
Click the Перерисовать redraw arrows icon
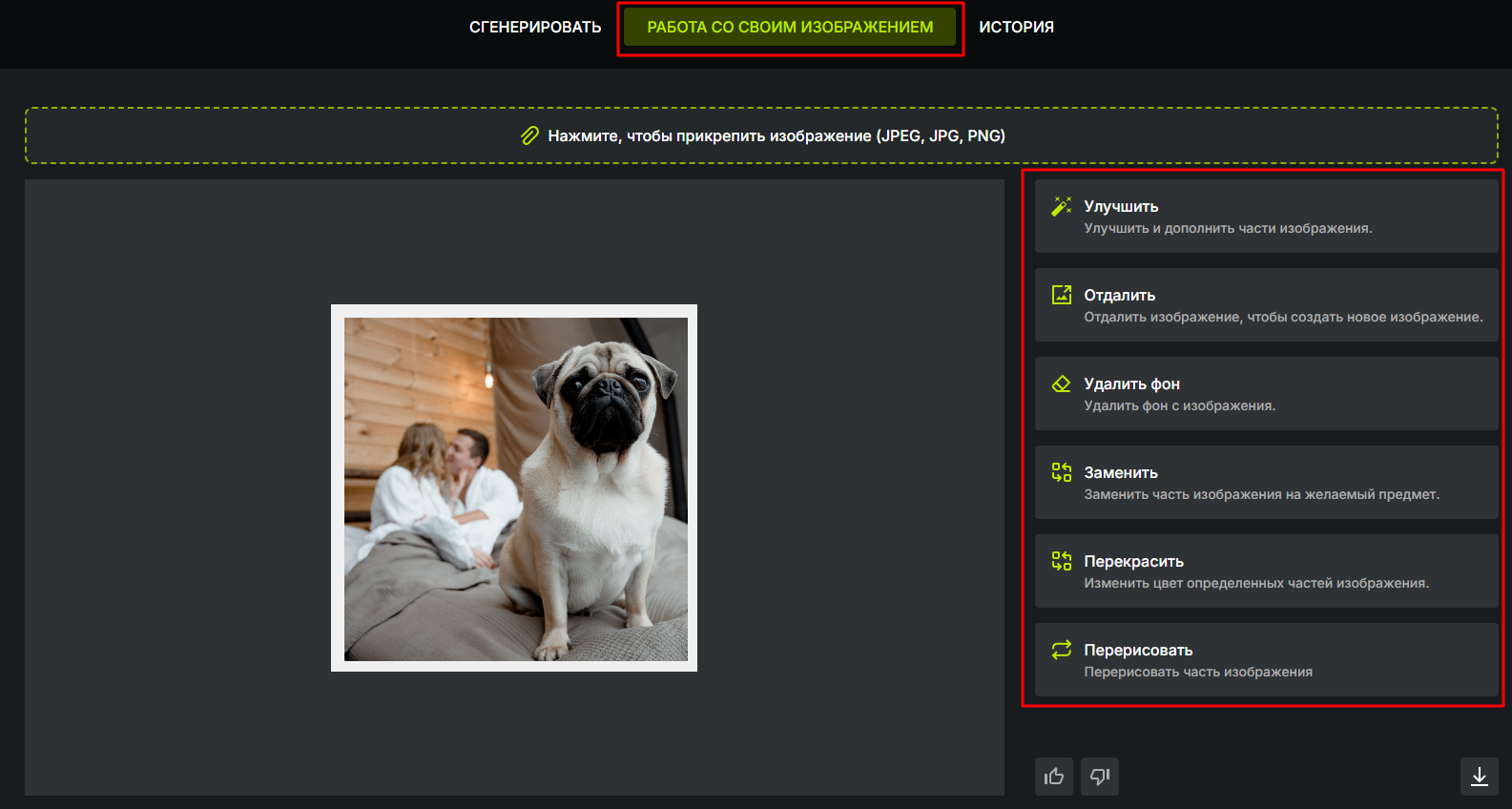point(1061,650)
